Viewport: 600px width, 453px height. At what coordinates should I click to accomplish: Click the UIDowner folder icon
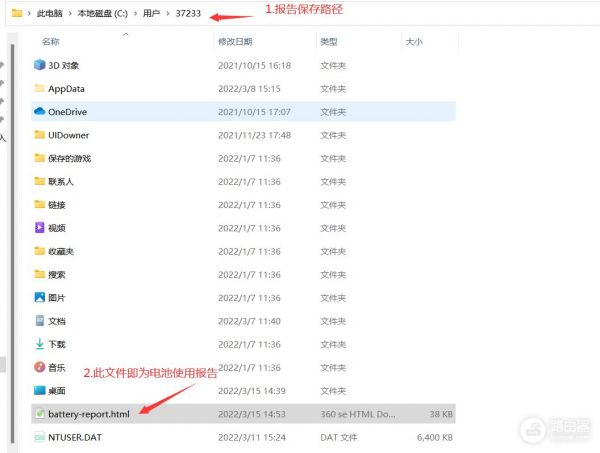(x=39, y=134)
